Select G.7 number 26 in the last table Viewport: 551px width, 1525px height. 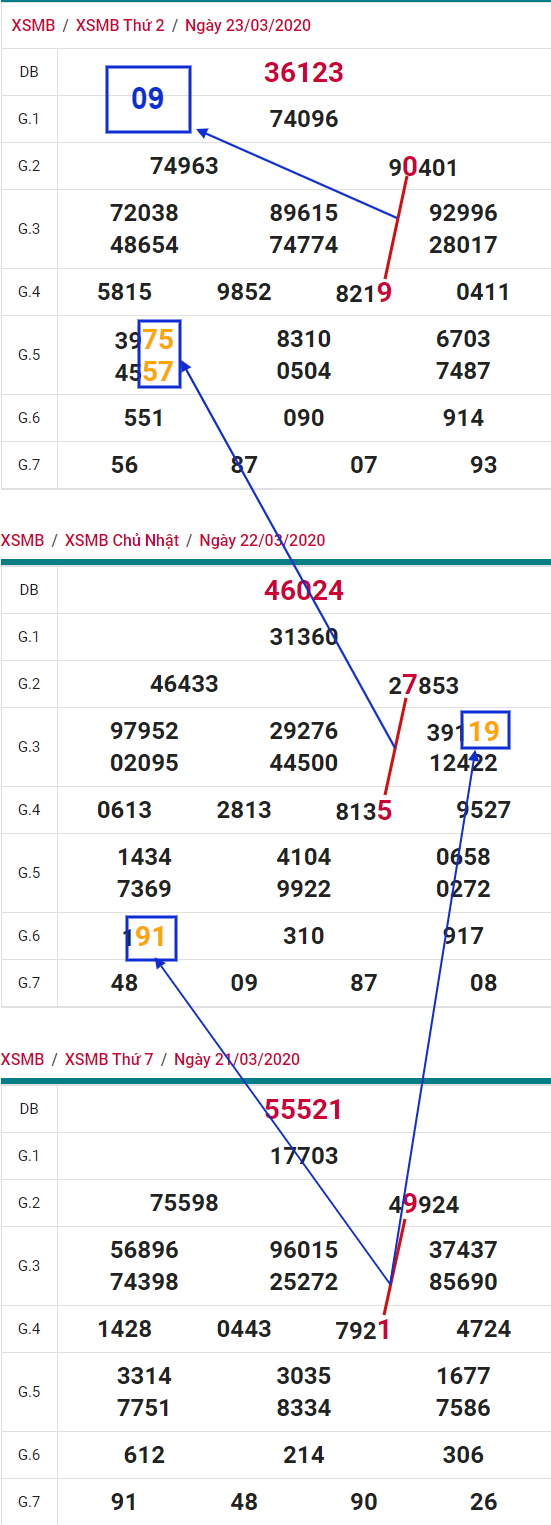click(484, 1502)
